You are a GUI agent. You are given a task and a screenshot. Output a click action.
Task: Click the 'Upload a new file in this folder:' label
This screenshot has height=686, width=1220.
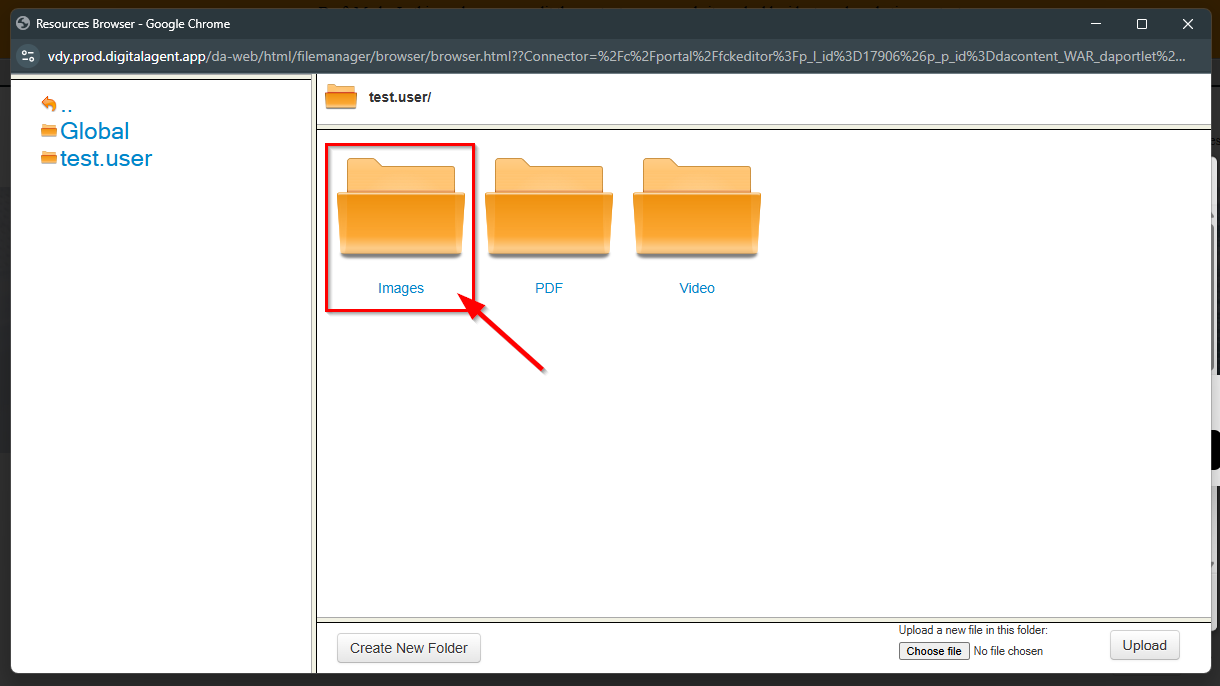(973, 630)
